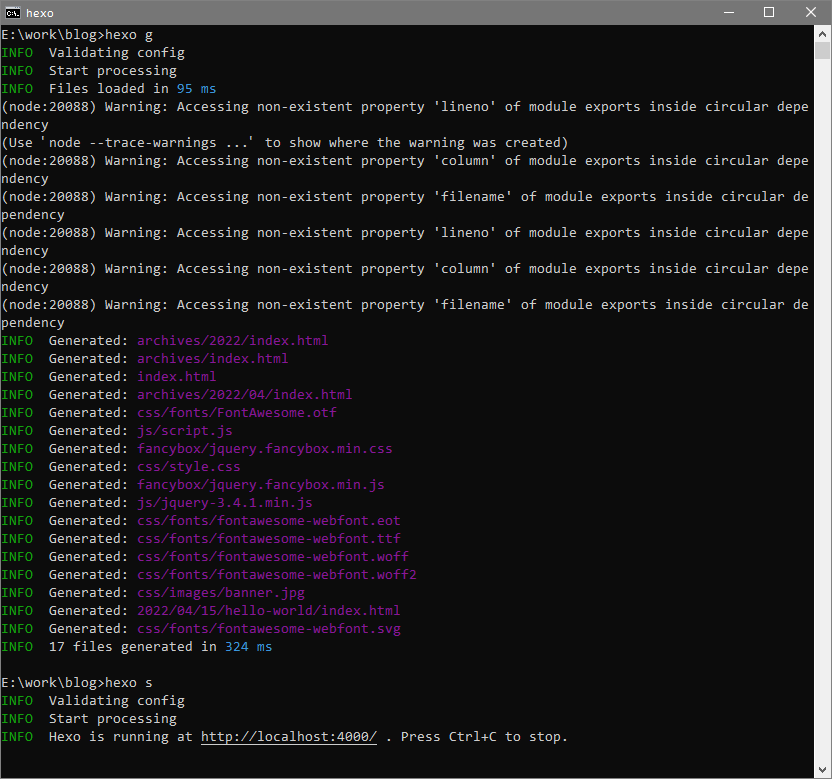Click the vertical scrollbar thumb
Image resolution: width=832 pixels, height=779 pixels.
[x=822, y=52]
